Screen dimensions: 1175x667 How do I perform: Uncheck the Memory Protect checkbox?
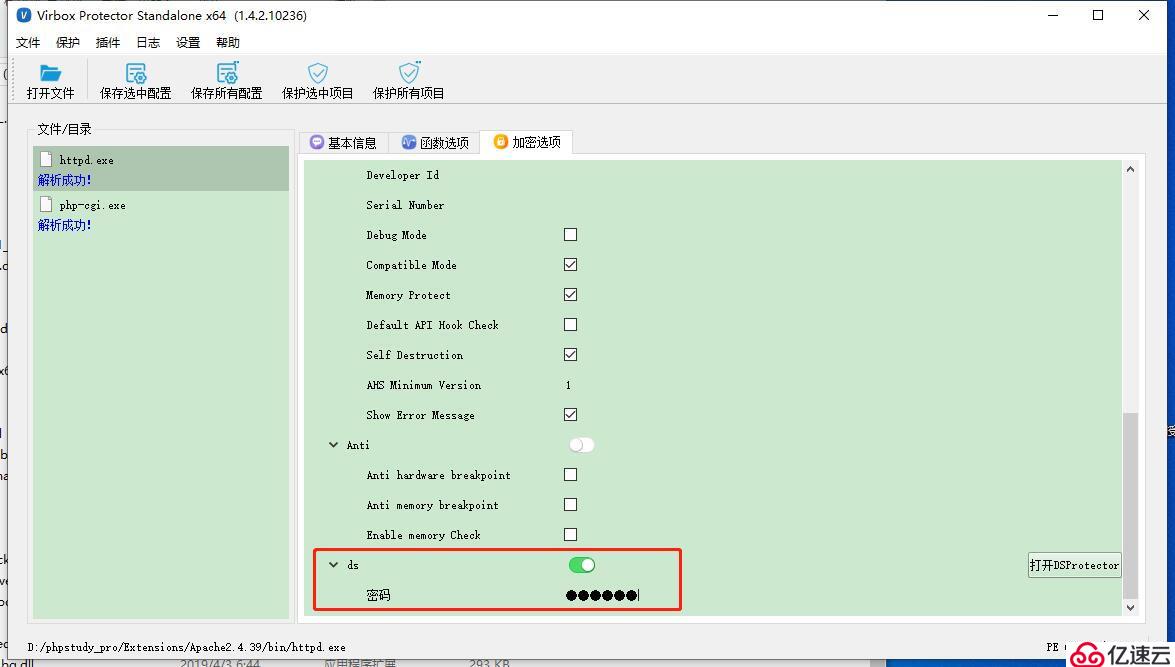(x=570, y=295)
